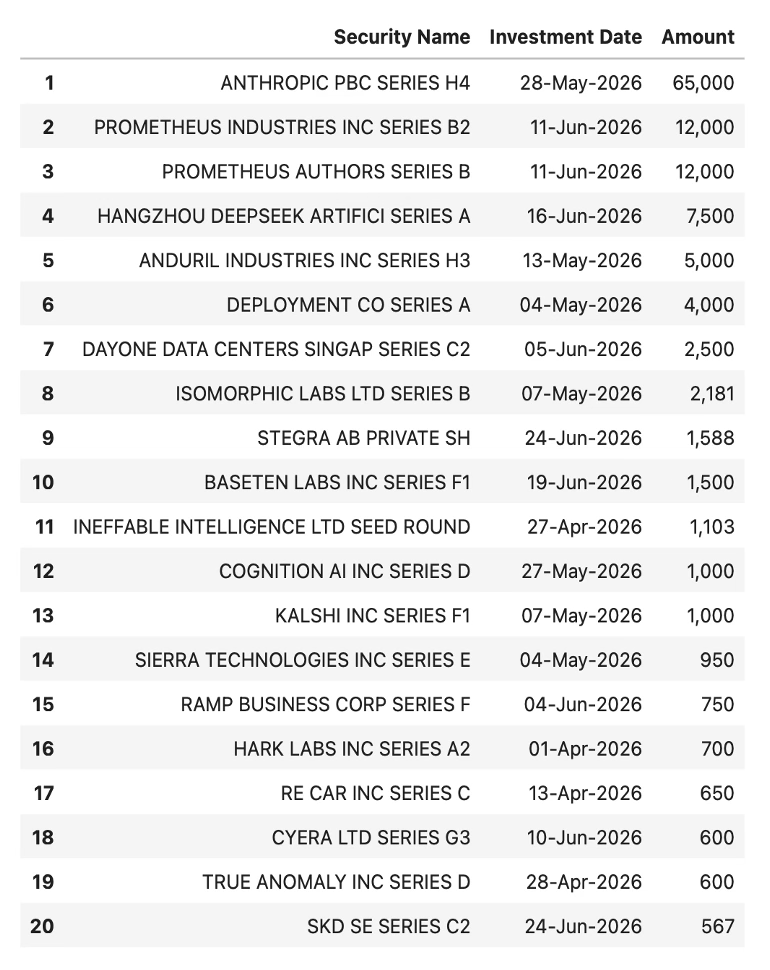Select HANGZHOU DEEPSEEK ARTIFICI SERIES A cell
770x970 pixels.
pyautogui.click(x=284, y=217)
